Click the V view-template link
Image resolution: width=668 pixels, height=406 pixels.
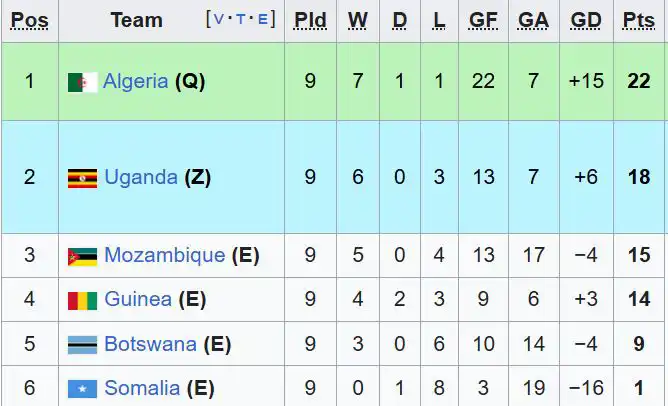coord(220,19)
